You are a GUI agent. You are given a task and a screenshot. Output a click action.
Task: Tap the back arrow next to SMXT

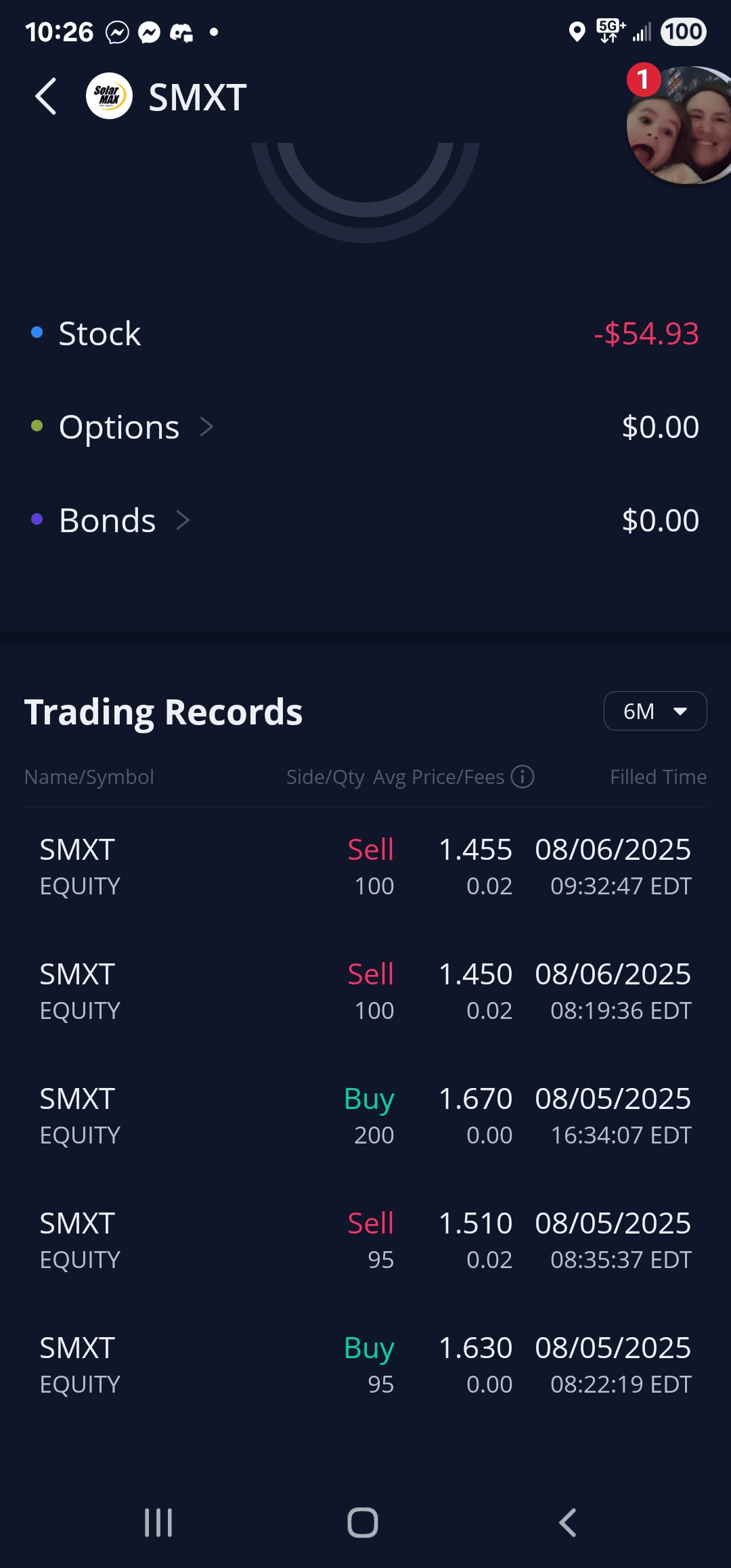(x=46, y=97)
